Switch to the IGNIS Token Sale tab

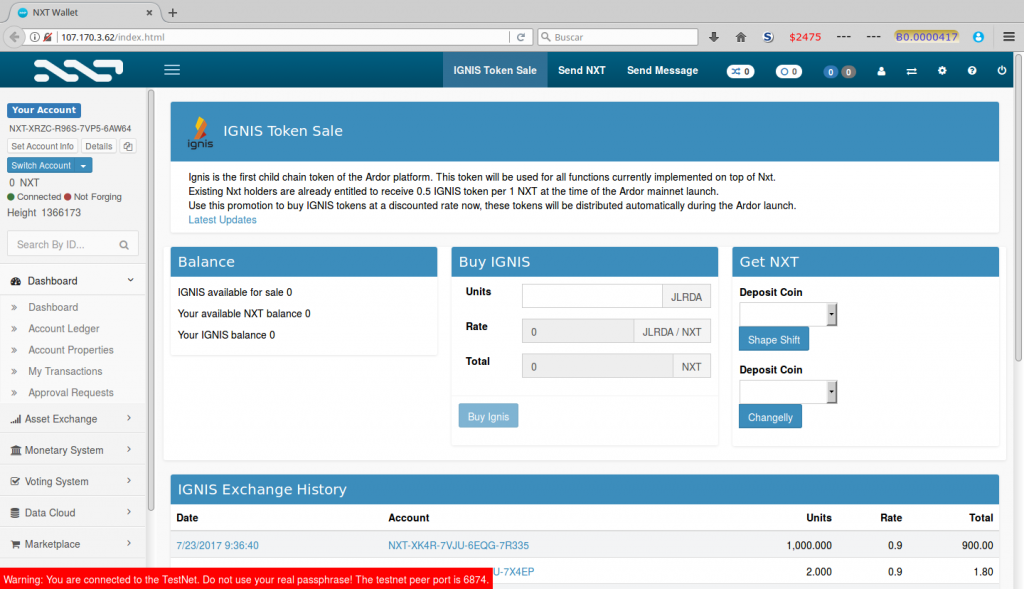(495, 71)
